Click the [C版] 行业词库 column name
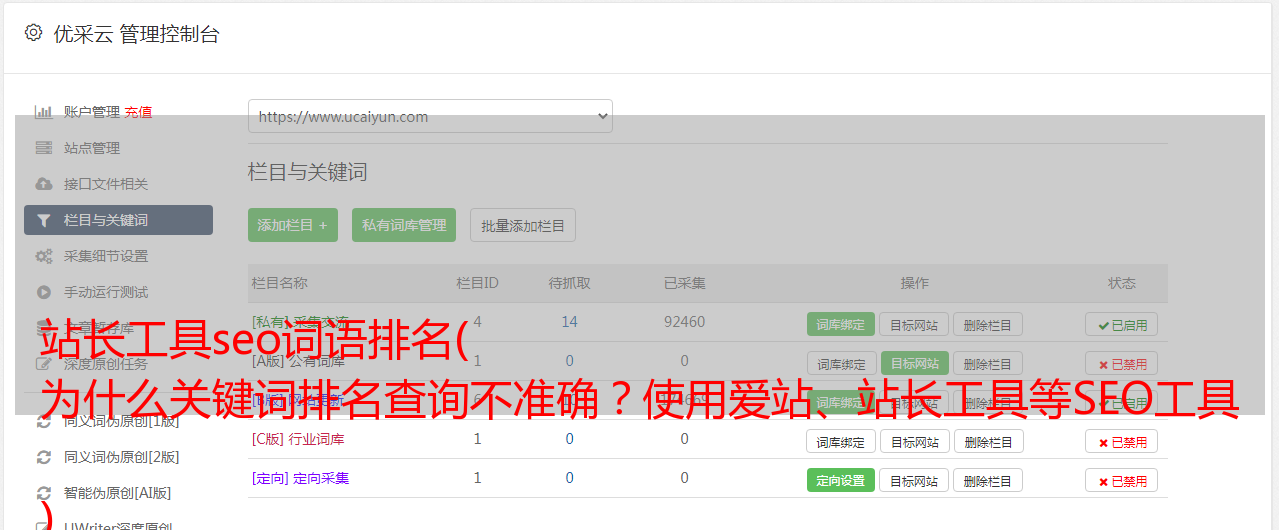 298,439
